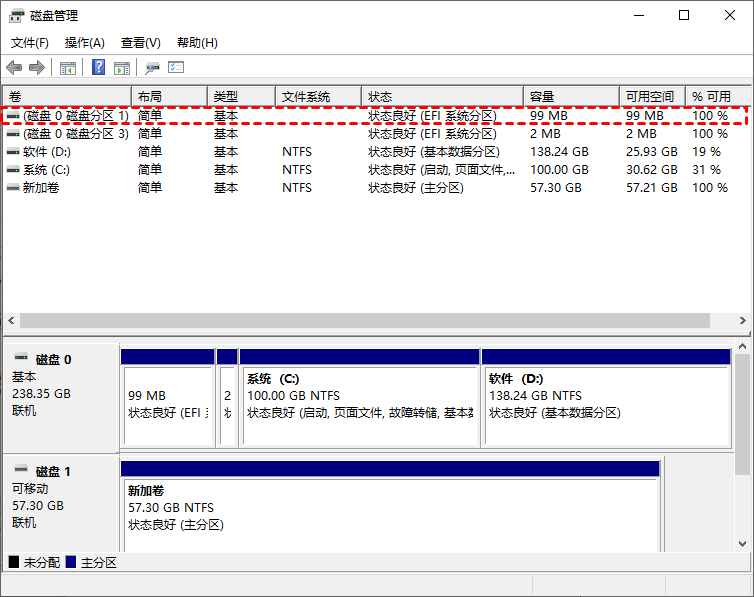Show/hide action pane toolbar icon
Screen dimensions: 754x597
coord(122,68)
